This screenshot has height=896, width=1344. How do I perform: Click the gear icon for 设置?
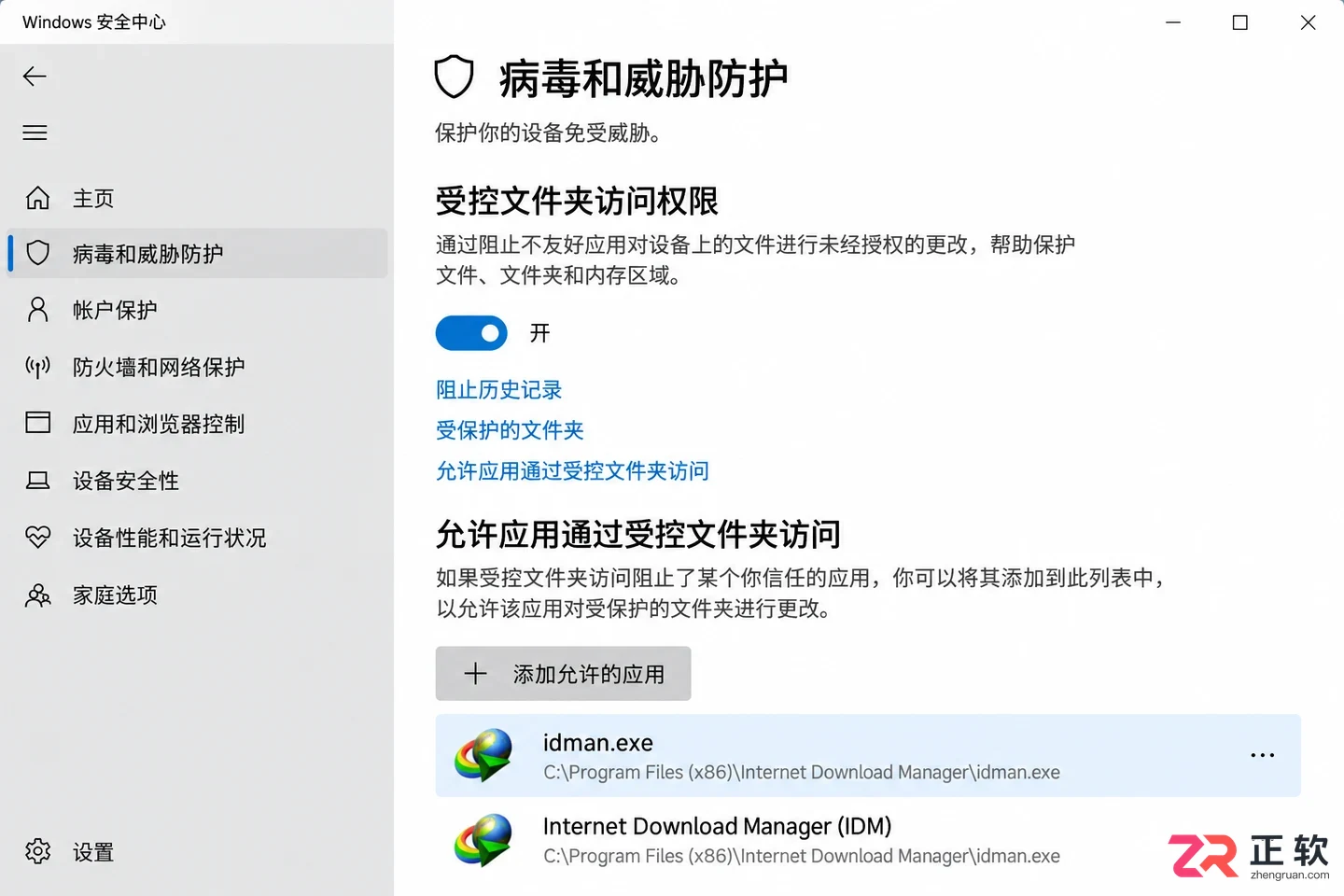pos(37,851)
